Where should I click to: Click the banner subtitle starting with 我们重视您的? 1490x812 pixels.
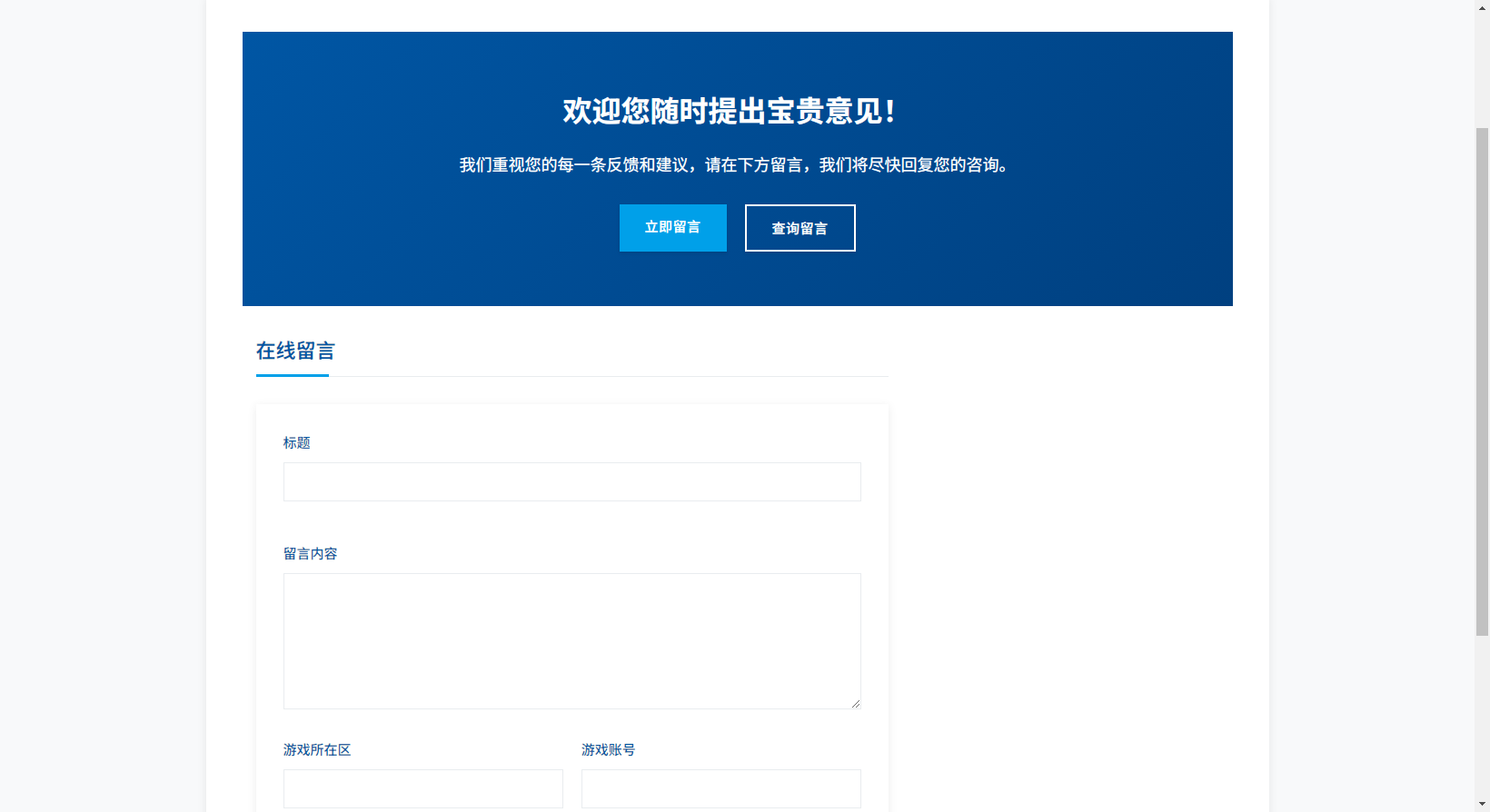pyautogui.click(x=734, y=165)
